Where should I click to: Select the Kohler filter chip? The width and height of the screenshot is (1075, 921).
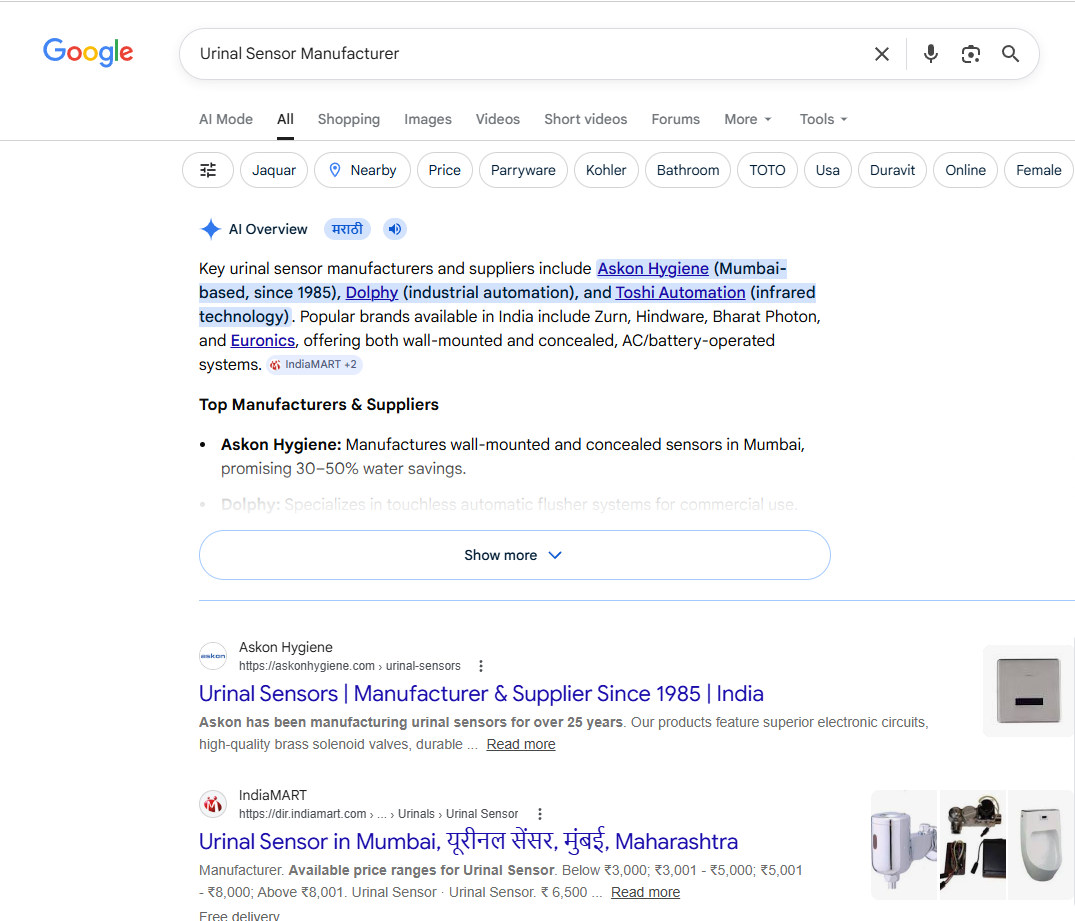click(x=606, y=170)
